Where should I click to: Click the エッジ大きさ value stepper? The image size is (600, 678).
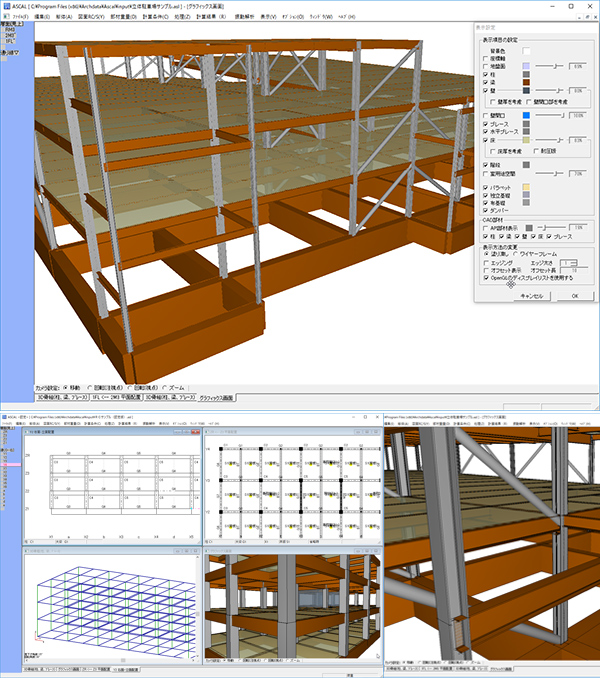[x=570, y=262]
